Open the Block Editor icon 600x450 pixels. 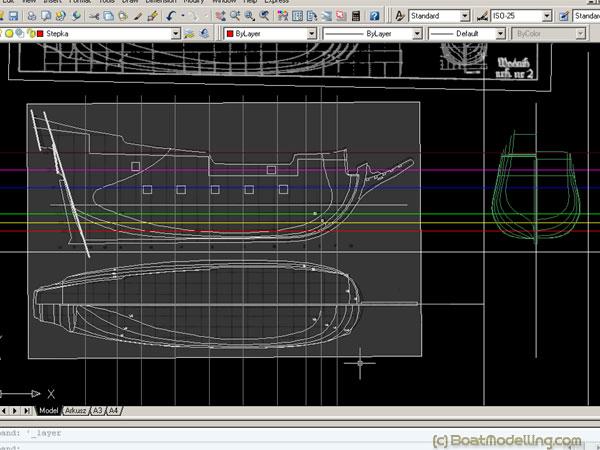(x=152, y=16)
